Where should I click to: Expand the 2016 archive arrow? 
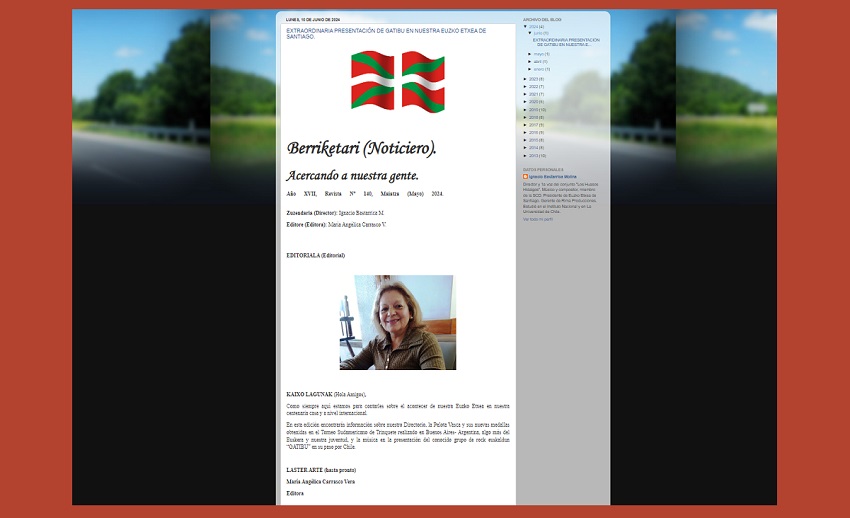click(525, 133)
